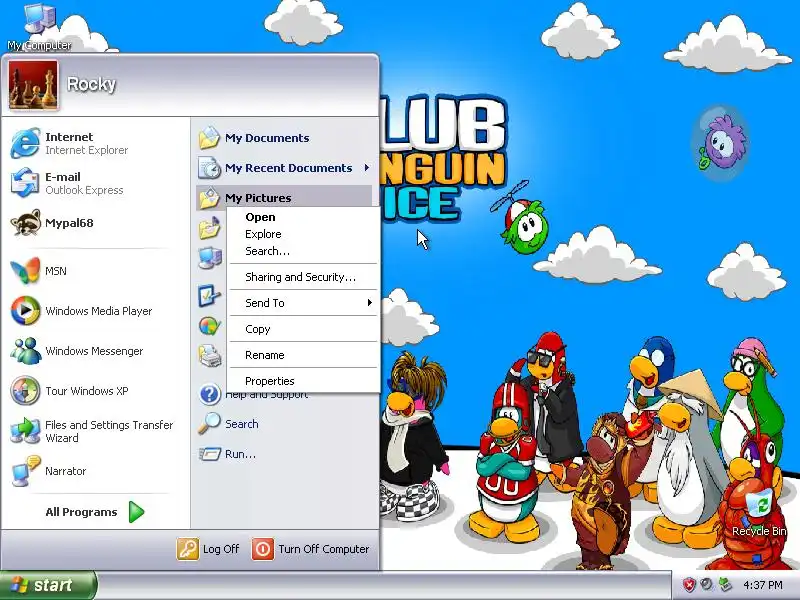
Task: Click the Search magnifying glass icon
Action: click(x=209, y=423)
